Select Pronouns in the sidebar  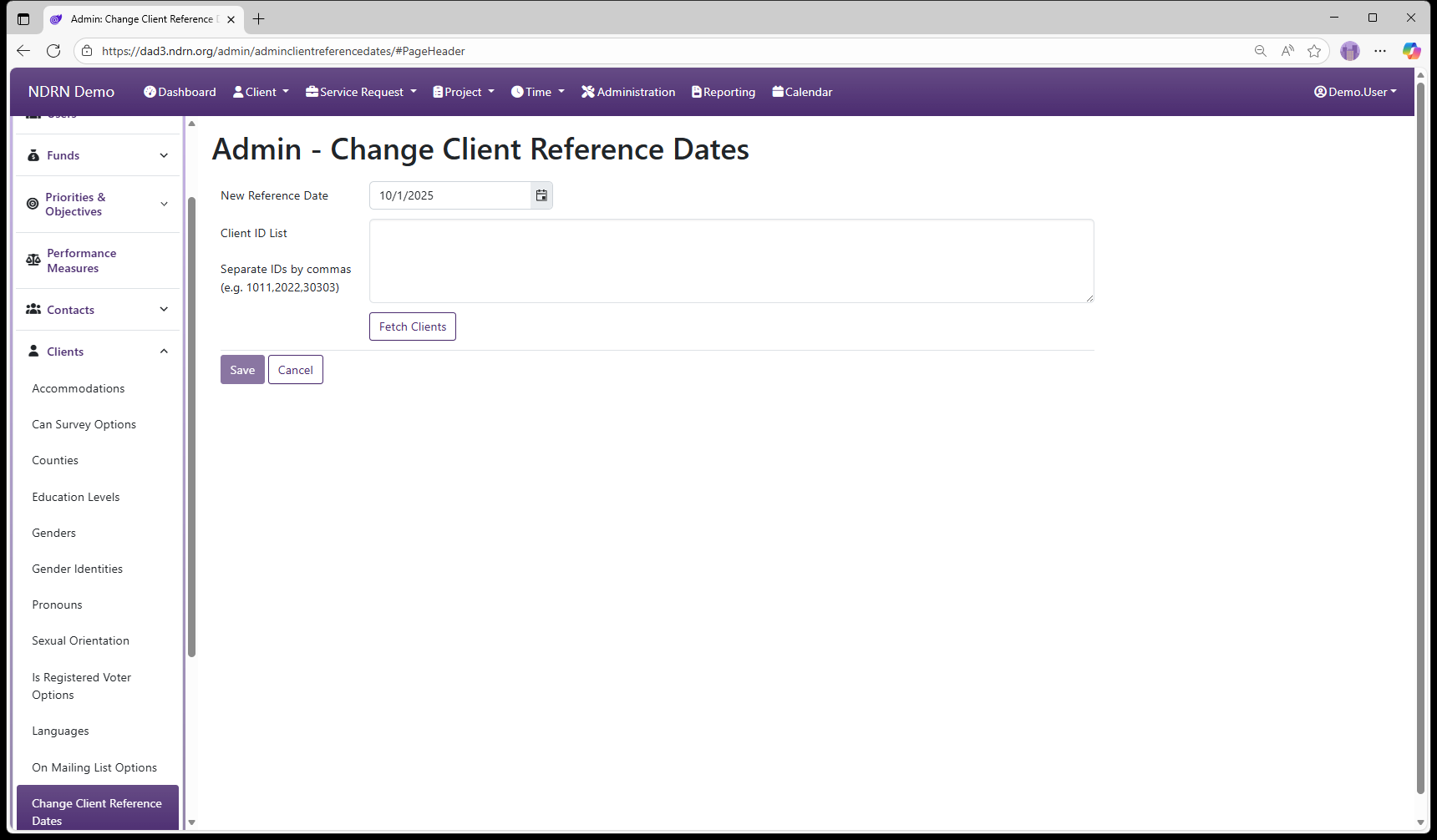[x=57, y=605]
